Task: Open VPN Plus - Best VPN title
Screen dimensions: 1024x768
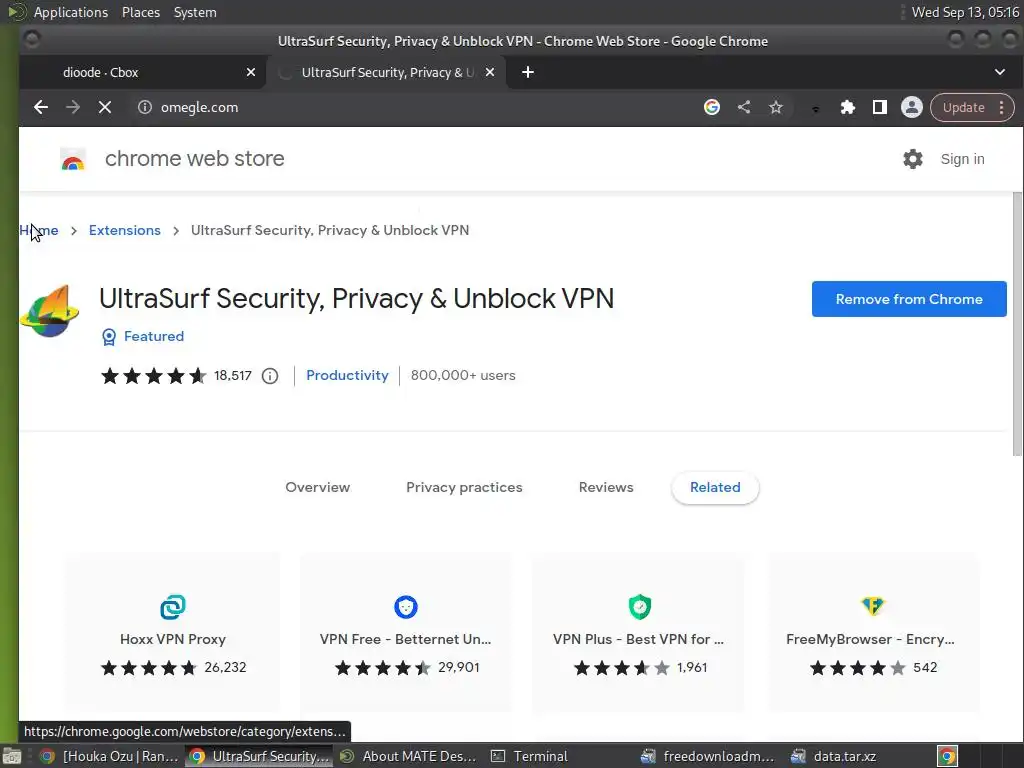Action: click(x=639, y=639)
